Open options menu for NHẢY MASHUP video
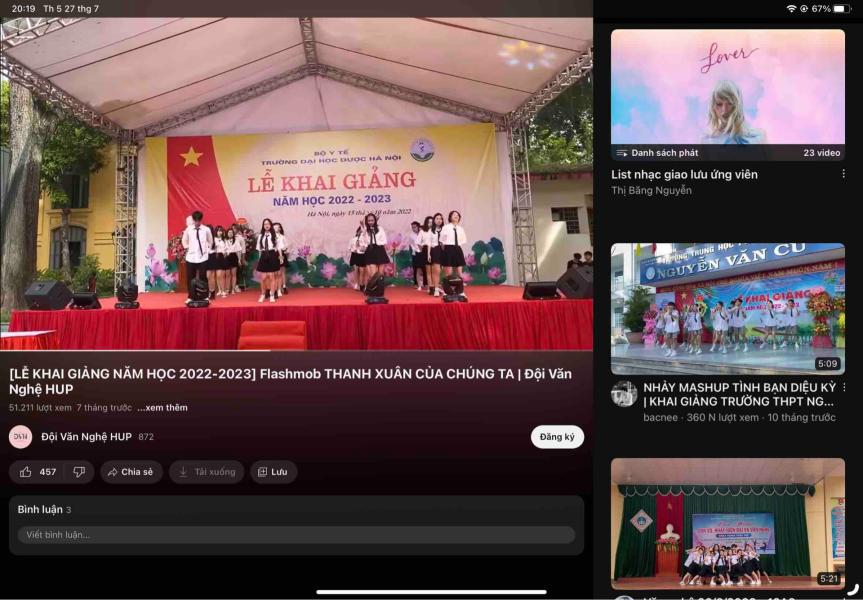 (x=843, y=387)
